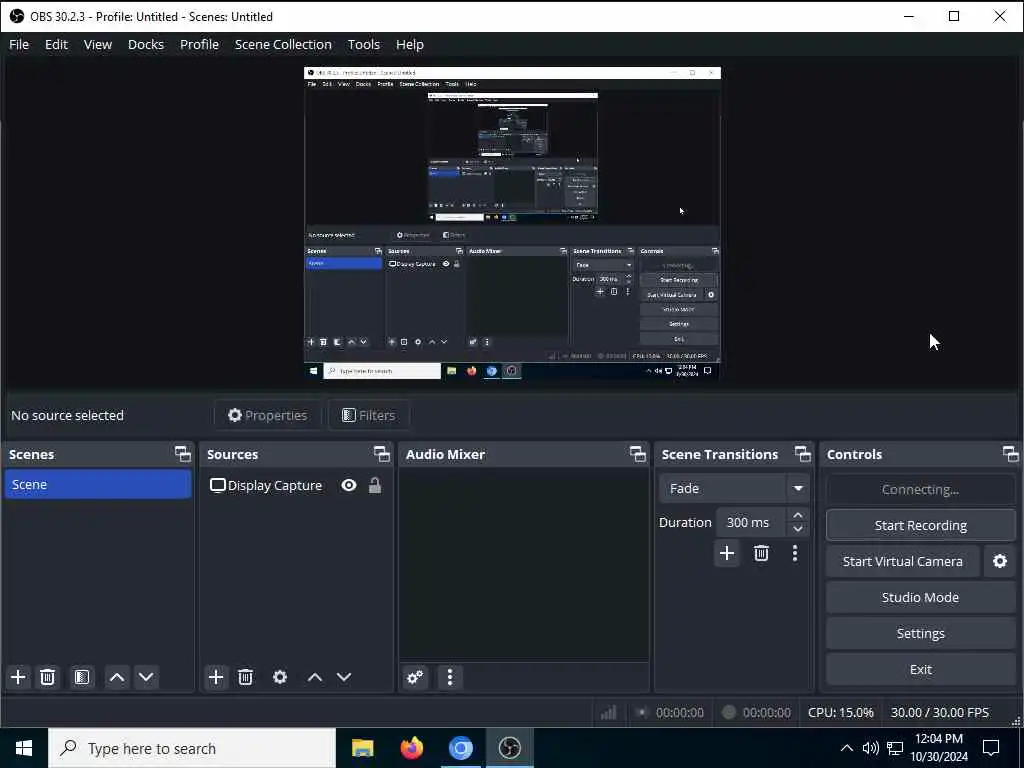
Task: Open the Scene Collection menu
Action: point(283,44)
